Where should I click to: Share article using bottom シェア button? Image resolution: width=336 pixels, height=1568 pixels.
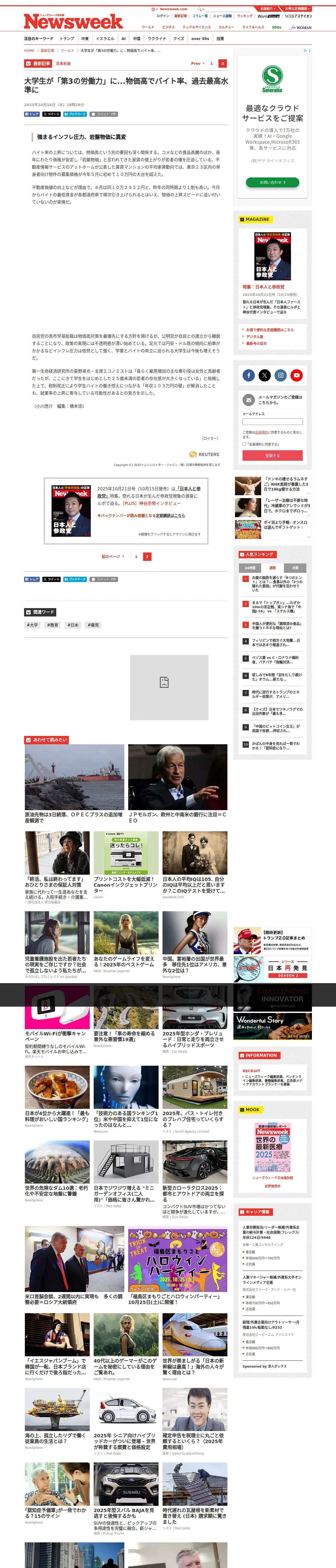pyautogui.click(x=32, y=579)
